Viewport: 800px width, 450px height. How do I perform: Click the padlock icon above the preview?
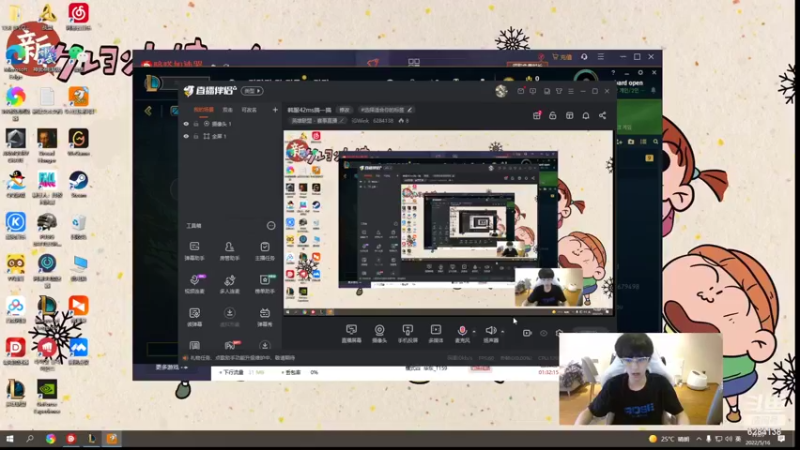tap(553, 116)
